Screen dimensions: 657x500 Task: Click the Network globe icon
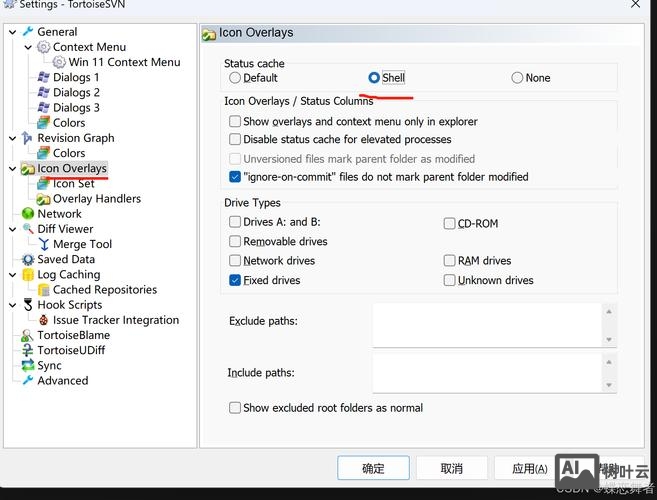click(28, 214)
